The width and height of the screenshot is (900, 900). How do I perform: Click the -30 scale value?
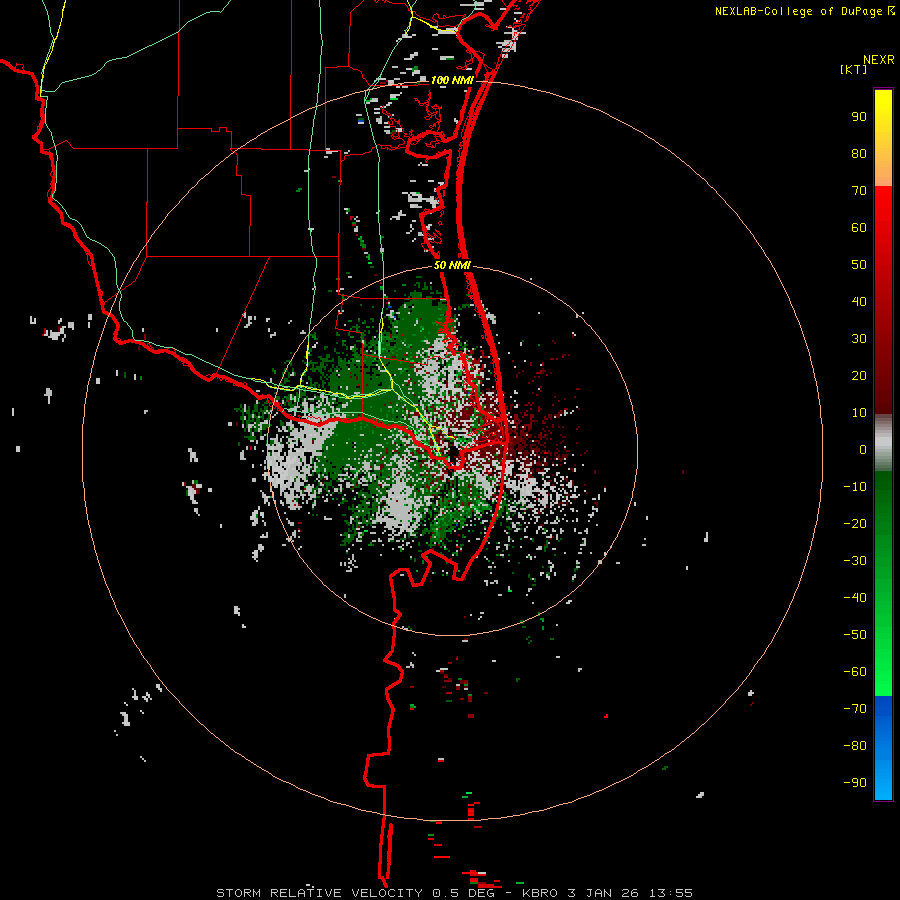855,561
